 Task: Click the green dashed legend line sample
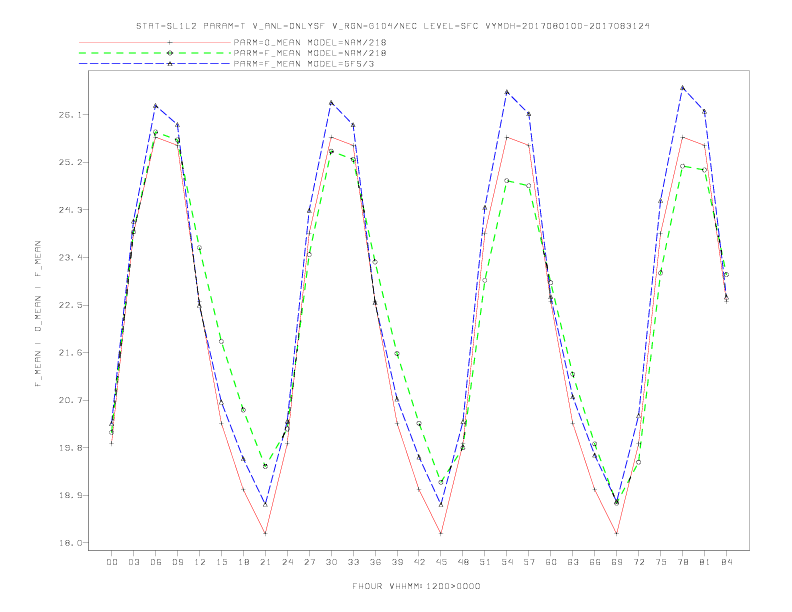coord(155,53)
